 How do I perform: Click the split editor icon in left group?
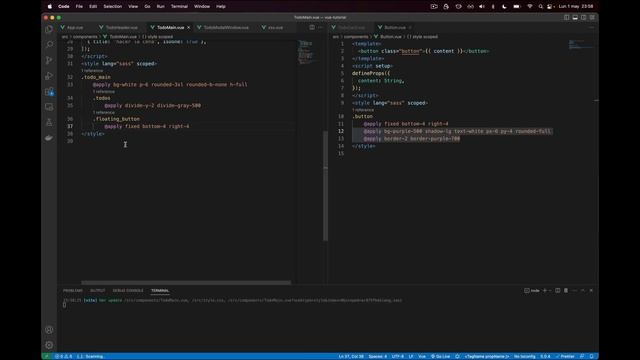[x=312, y=27]
